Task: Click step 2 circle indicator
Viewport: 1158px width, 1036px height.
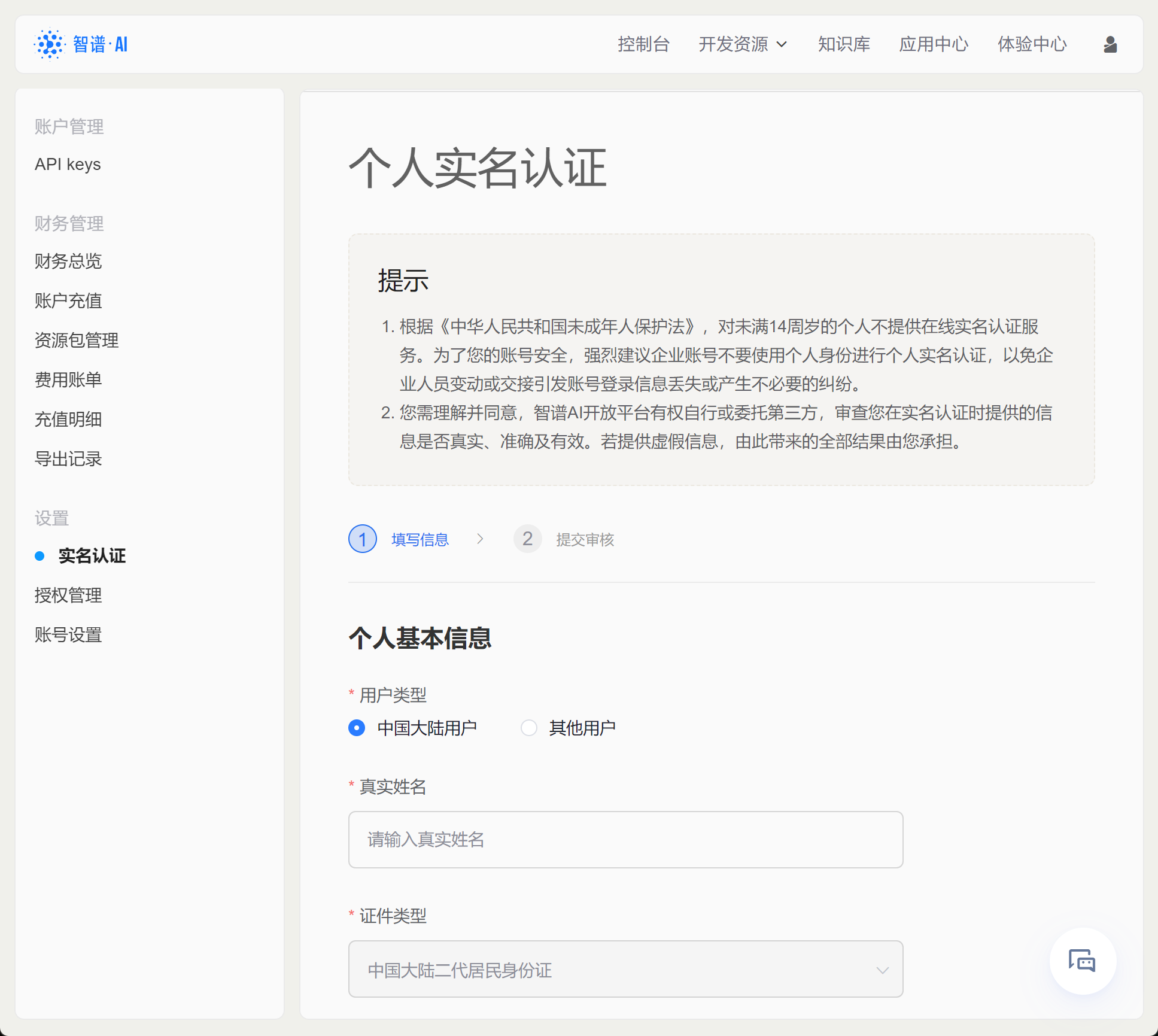Action: click(x=527, y=539)
